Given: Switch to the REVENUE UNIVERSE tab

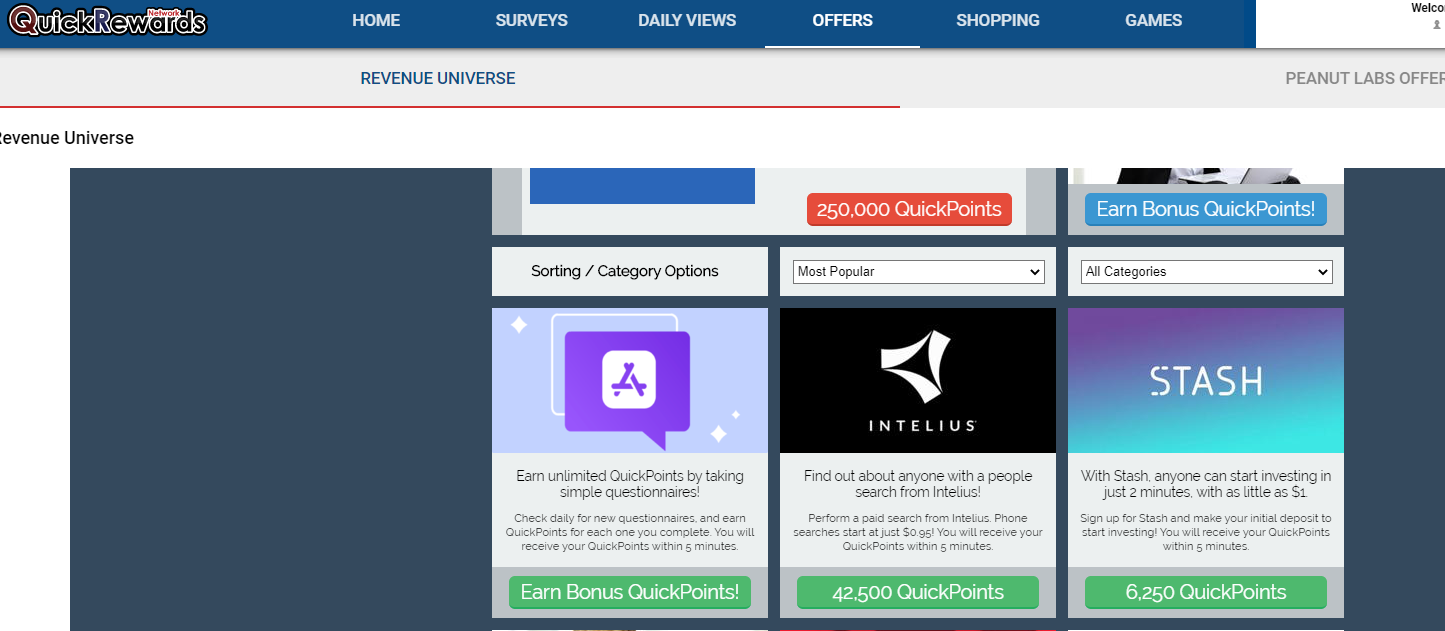Looking at the screenshot, I should point(438,78).
